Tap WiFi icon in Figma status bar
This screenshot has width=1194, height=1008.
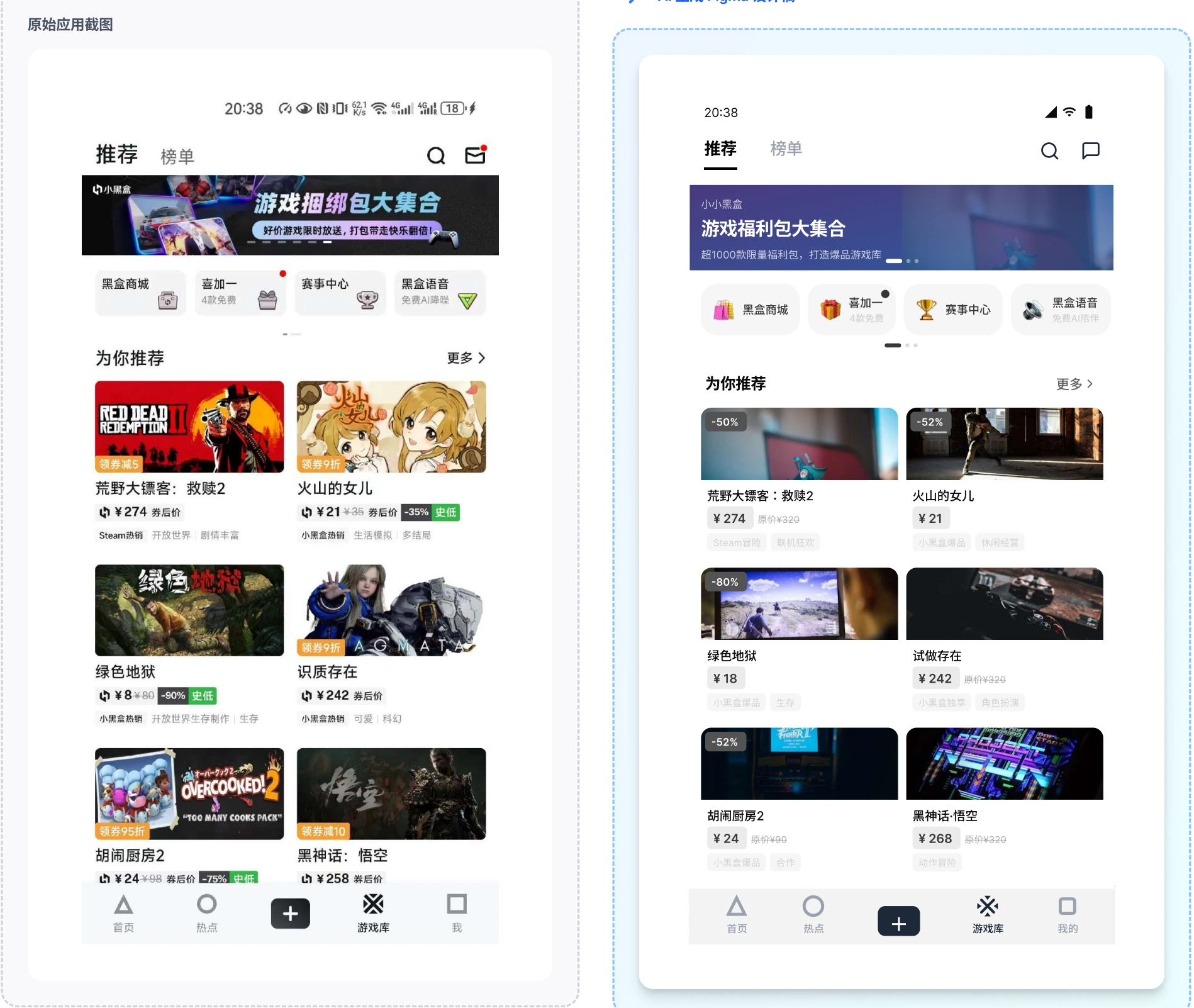pyautogui.click(x=1069, y=112)
